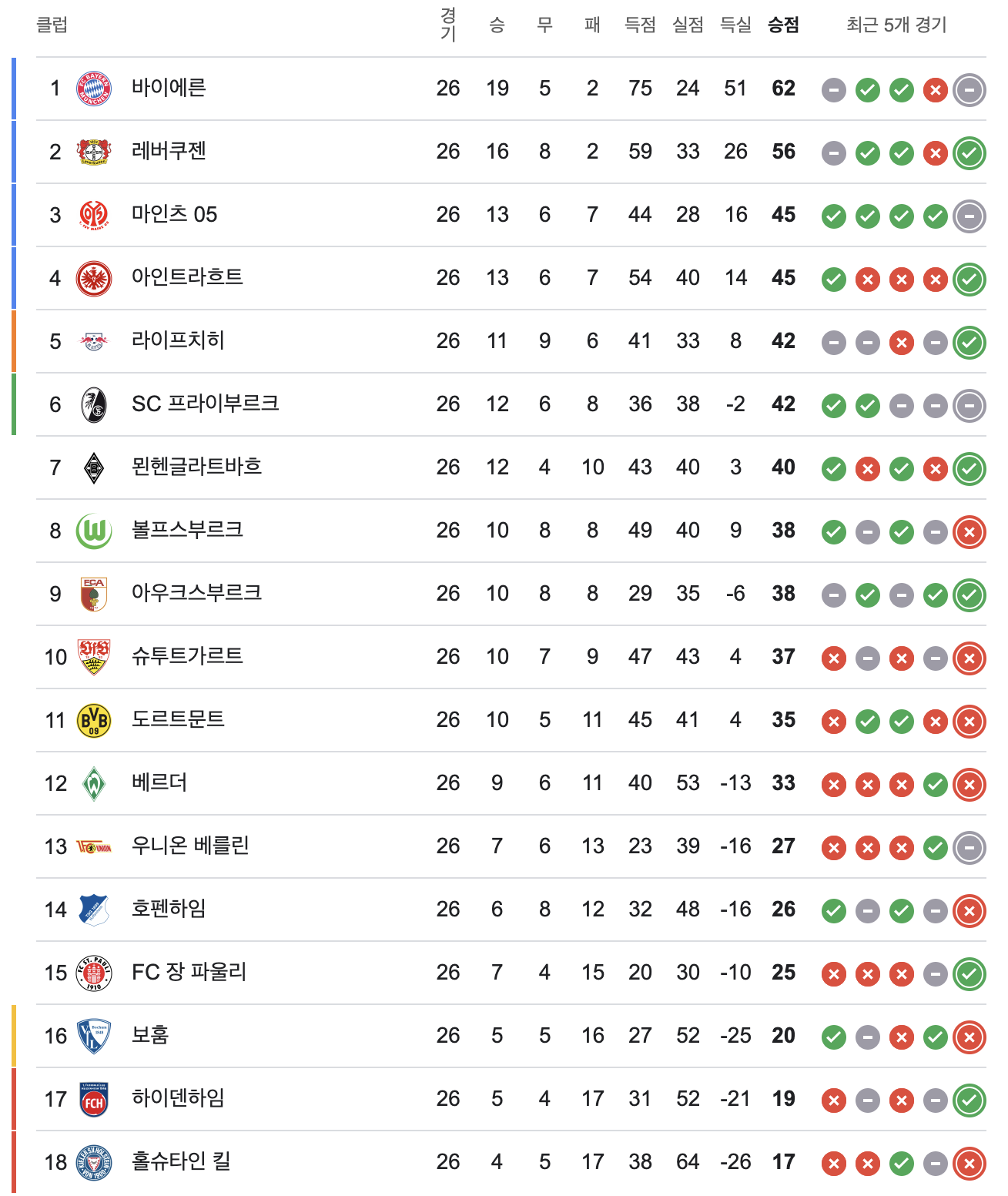Click the Mainz 05 club logo
Screen dimensions: 1008x1196
[x=94, y=216]
